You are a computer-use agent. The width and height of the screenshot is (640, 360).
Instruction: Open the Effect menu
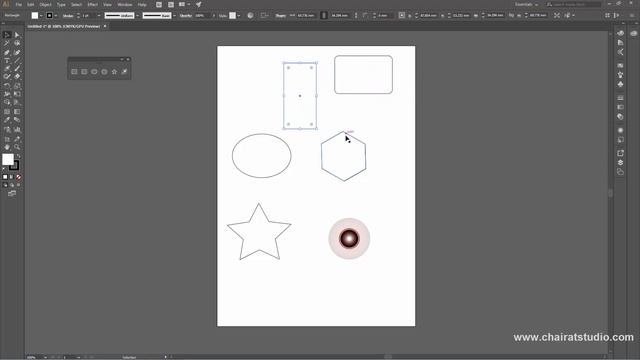93,4
